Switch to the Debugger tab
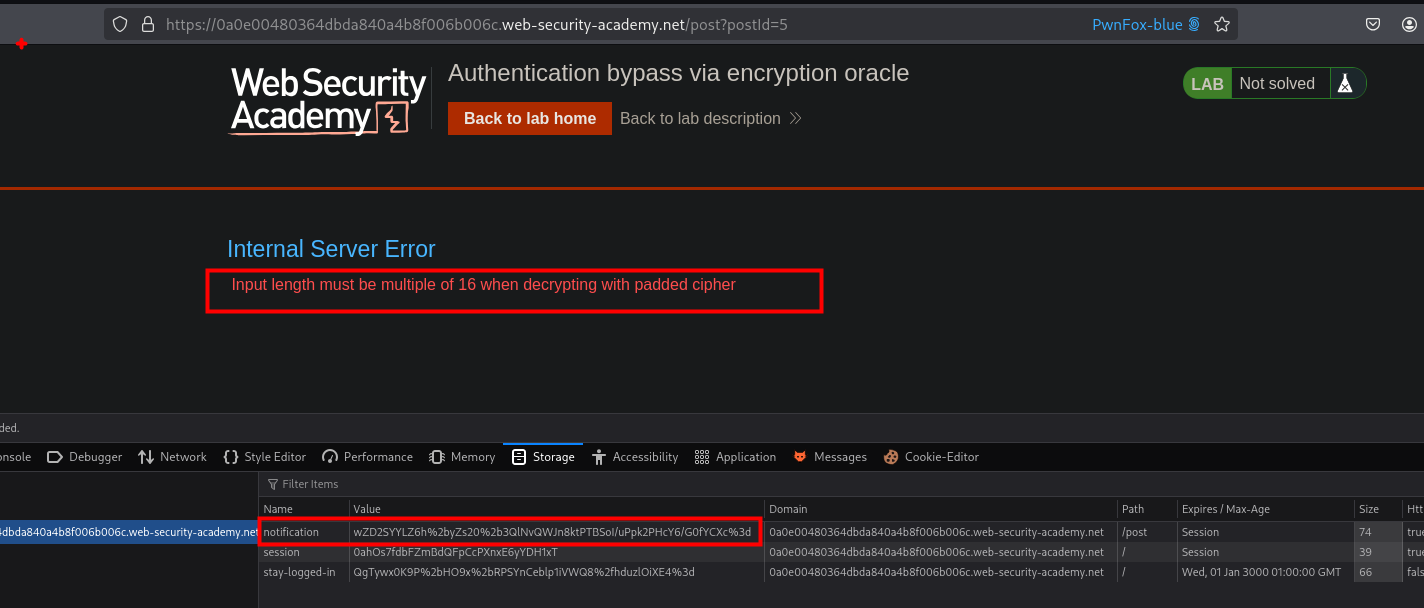The image size is (1424, 608). 84,457
